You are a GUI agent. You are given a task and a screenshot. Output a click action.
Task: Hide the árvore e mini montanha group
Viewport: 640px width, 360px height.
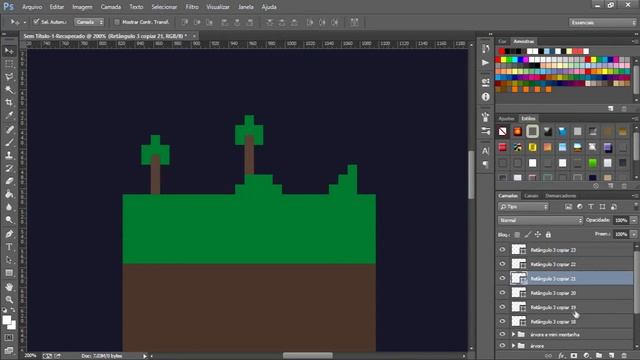click(x=502, y=334)
